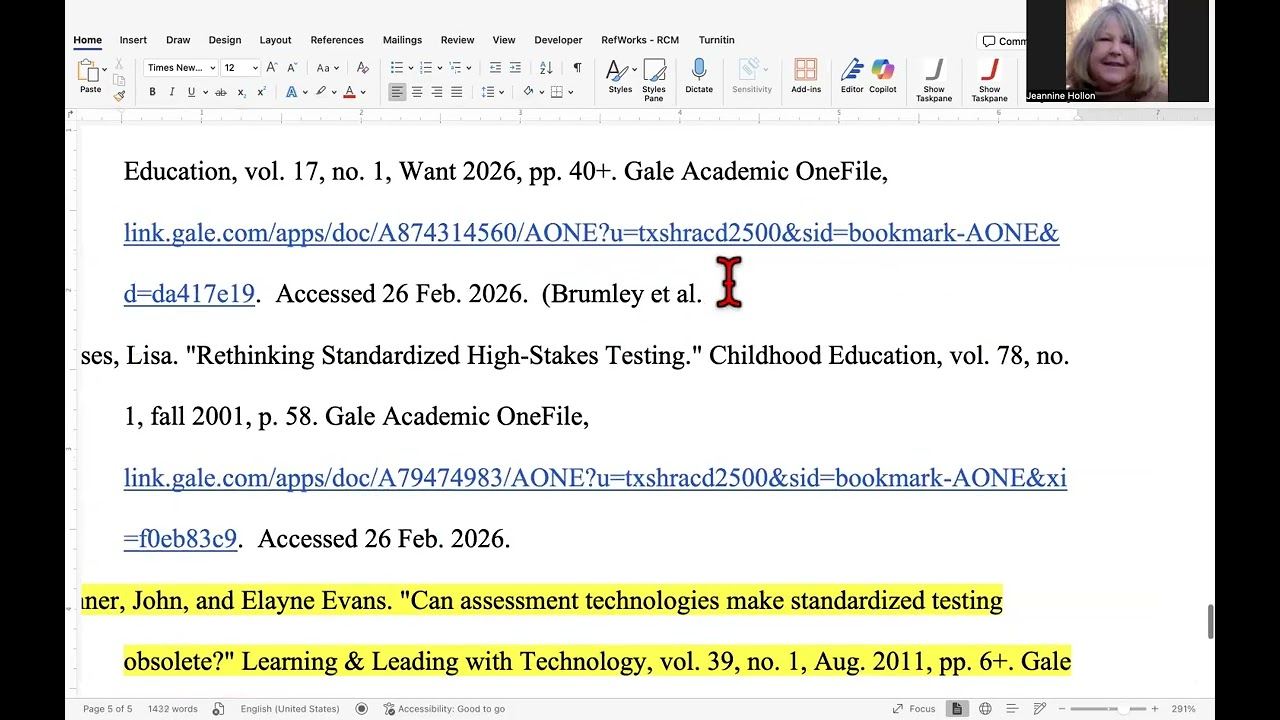Click the gray J Show Taskpane button
This screenshot has height=720, width=1280.
pos(934,80)
